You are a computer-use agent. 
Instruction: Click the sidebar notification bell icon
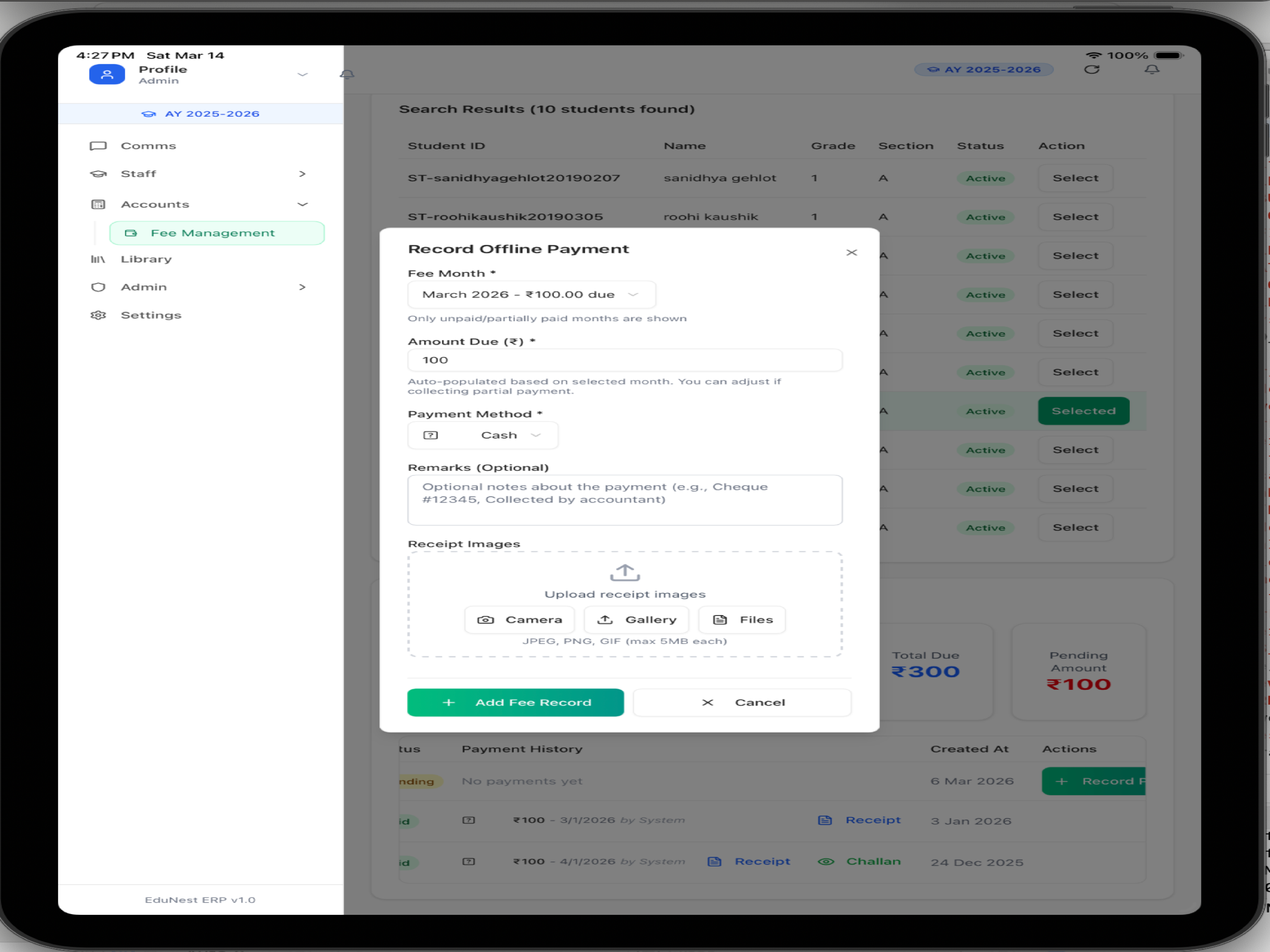pyautogui.click(x=347, y=75)
